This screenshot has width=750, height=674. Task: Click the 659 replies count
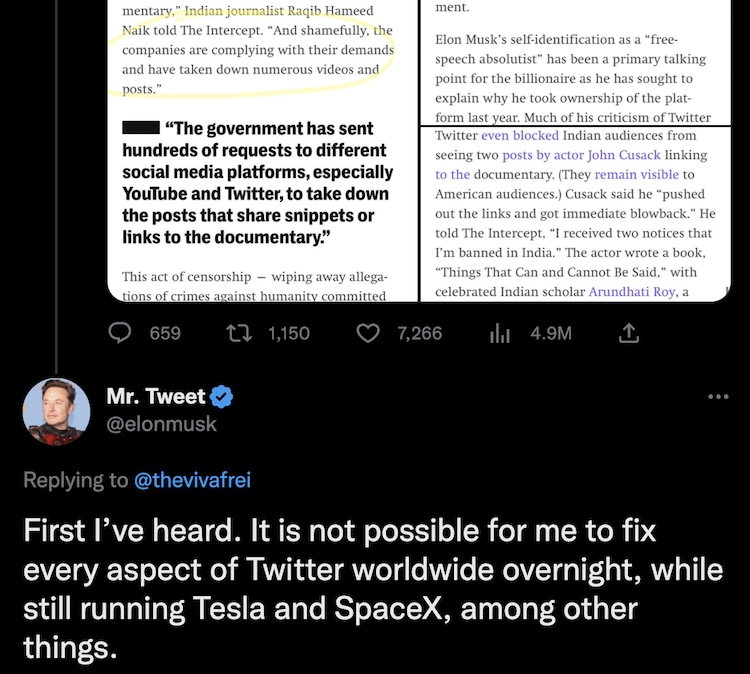tap(165, 333)
